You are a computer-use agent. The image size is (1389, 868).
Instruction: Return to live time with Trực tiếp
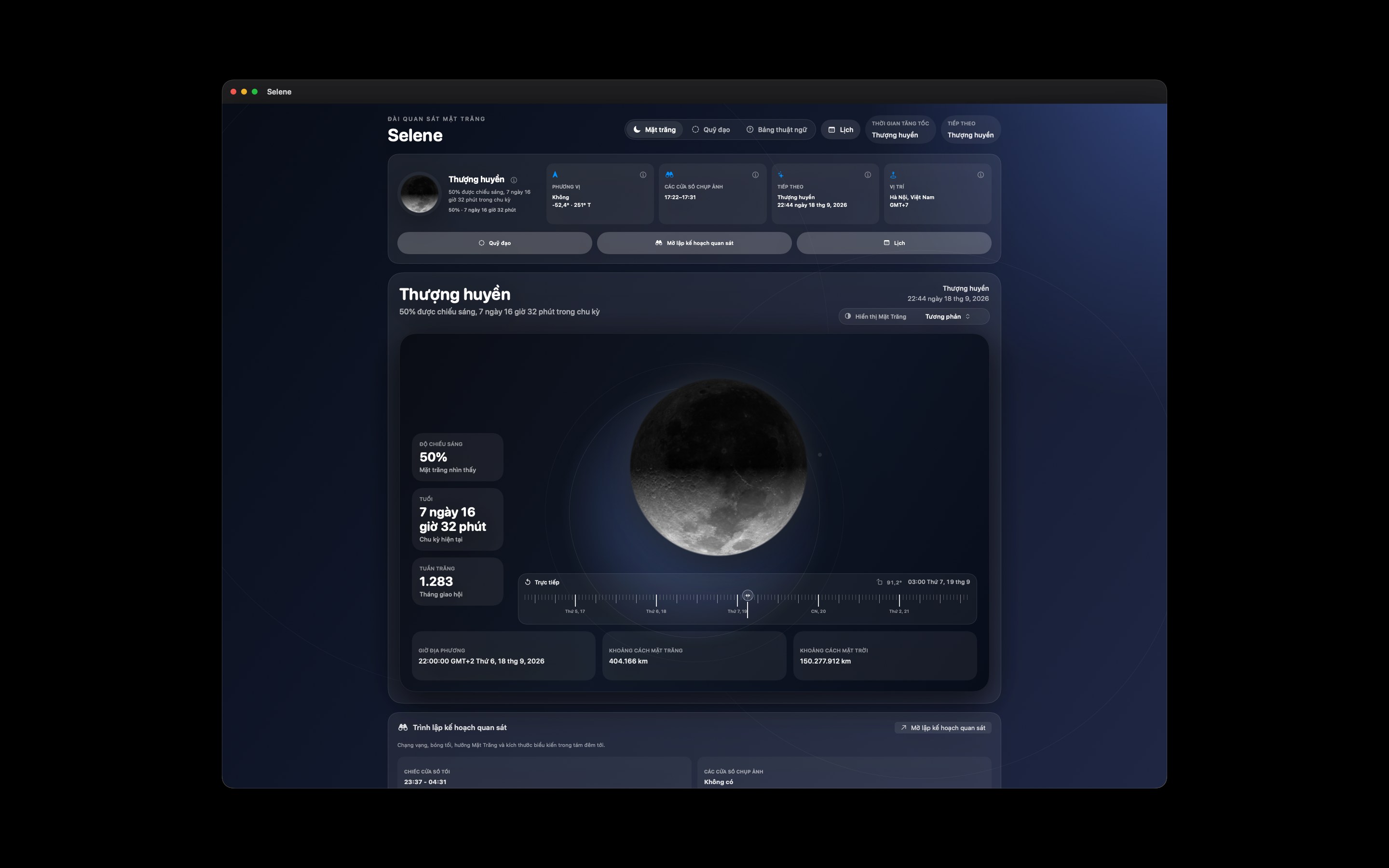click(542, 582)
